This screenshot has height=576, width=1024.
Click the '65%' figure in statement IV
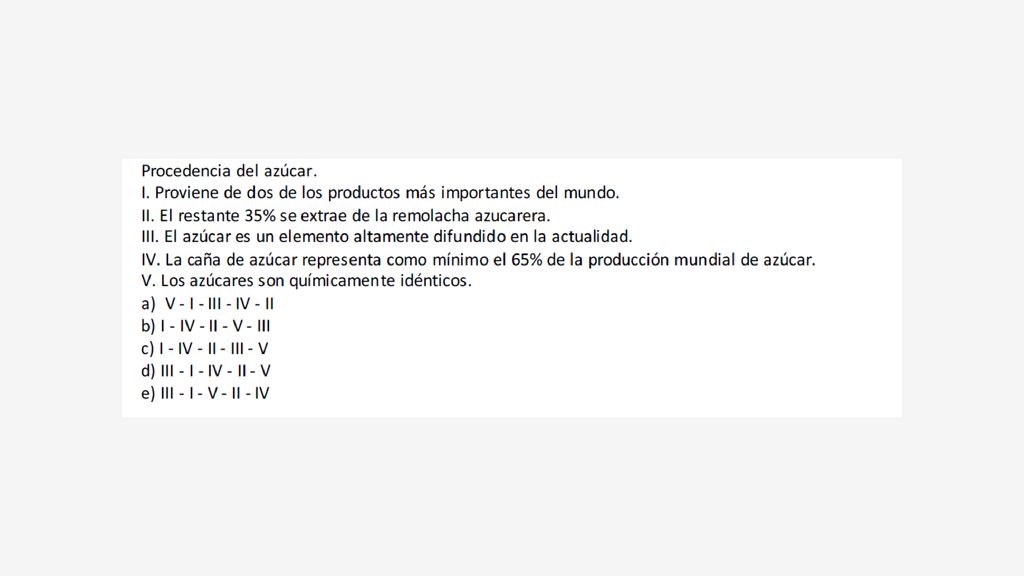pyautogui.click(x=527, y=260)
